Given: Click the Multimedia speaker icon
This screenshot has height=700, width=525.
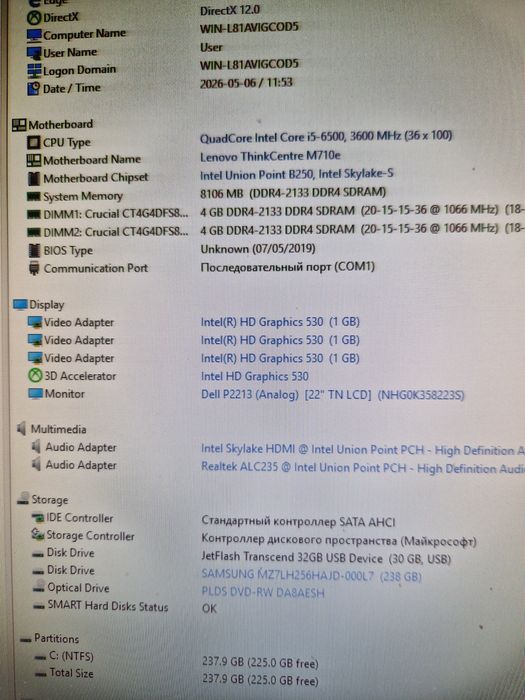Looking at the screenshot, I should point(22,429).
